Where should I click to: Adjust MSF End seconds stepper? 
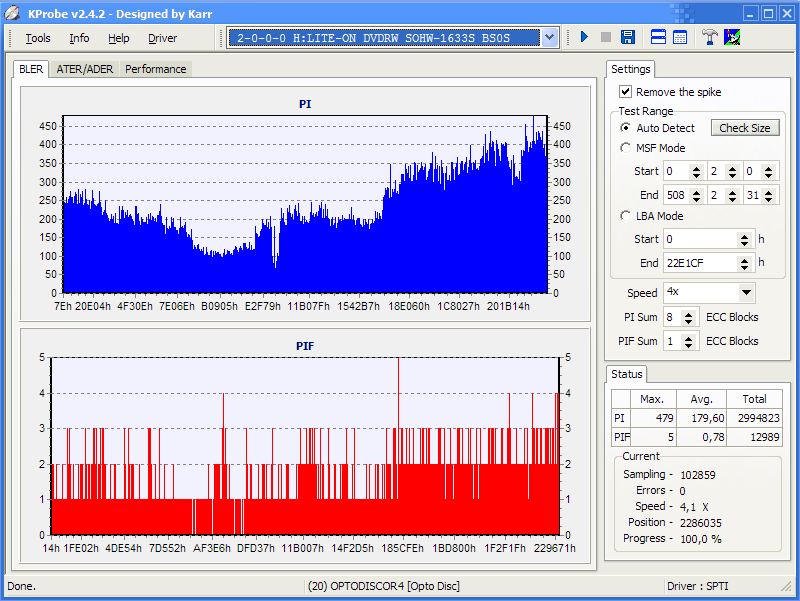click(732, 195)
